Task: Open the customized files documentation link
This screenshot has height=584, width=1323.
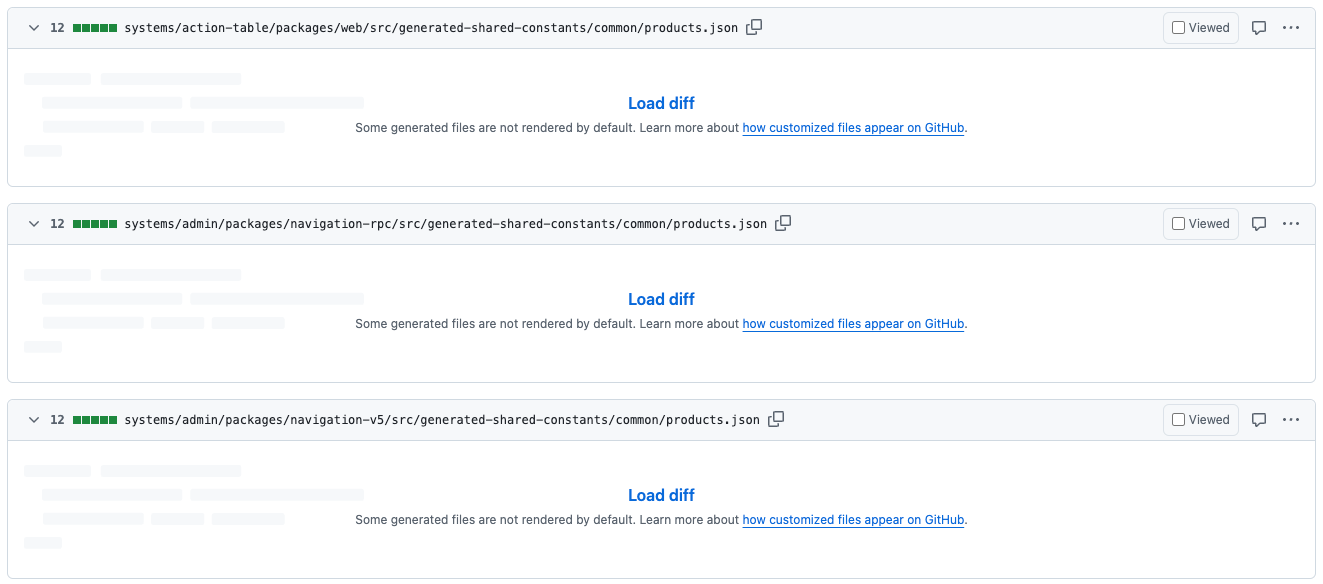Action: tap(853, 127)
